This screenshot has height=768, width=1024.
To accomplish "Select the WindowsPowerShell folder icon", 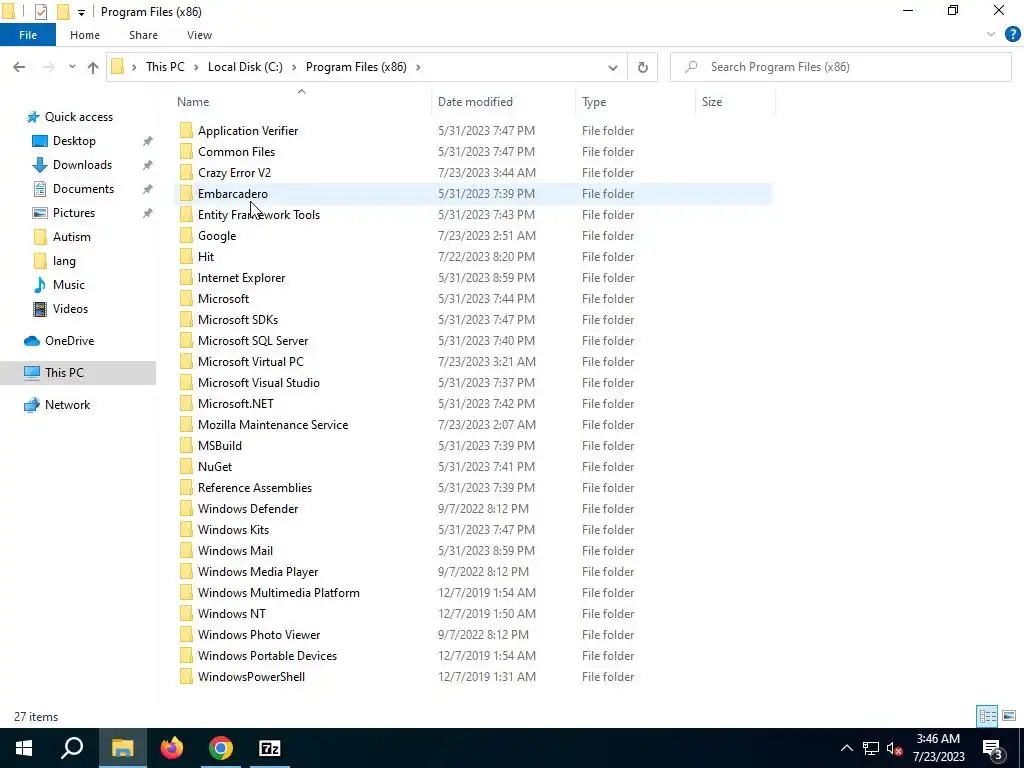I will (x=186, y=677).
